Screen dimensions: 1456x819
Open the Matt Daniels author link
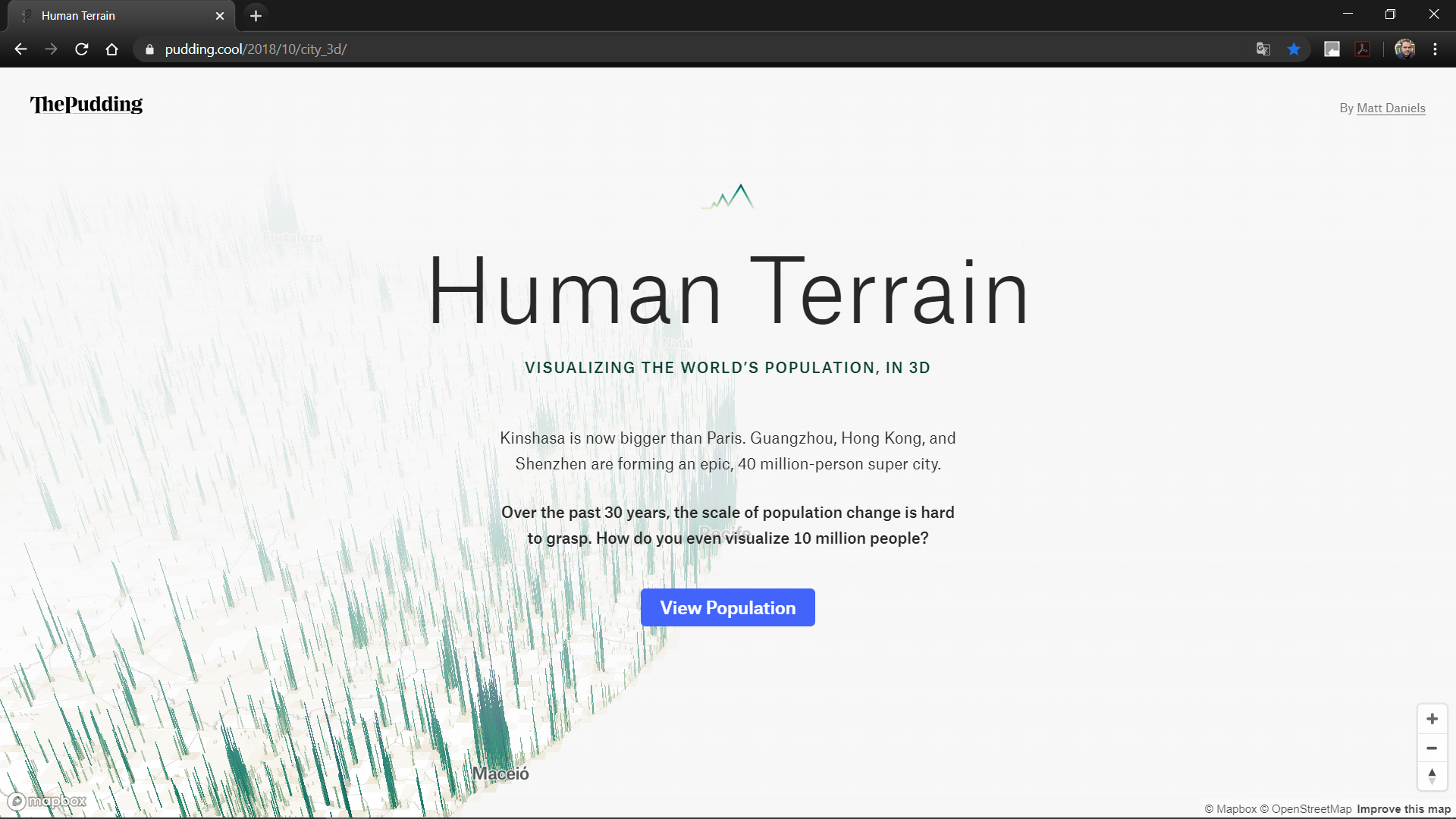point(1392,108)
